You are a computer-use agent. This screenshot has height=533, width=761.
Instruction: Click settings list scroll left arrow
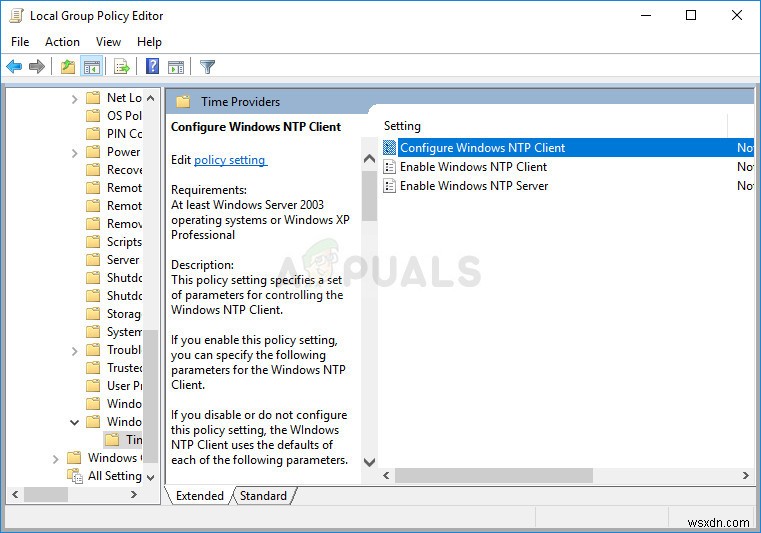(x=386, y=476)
